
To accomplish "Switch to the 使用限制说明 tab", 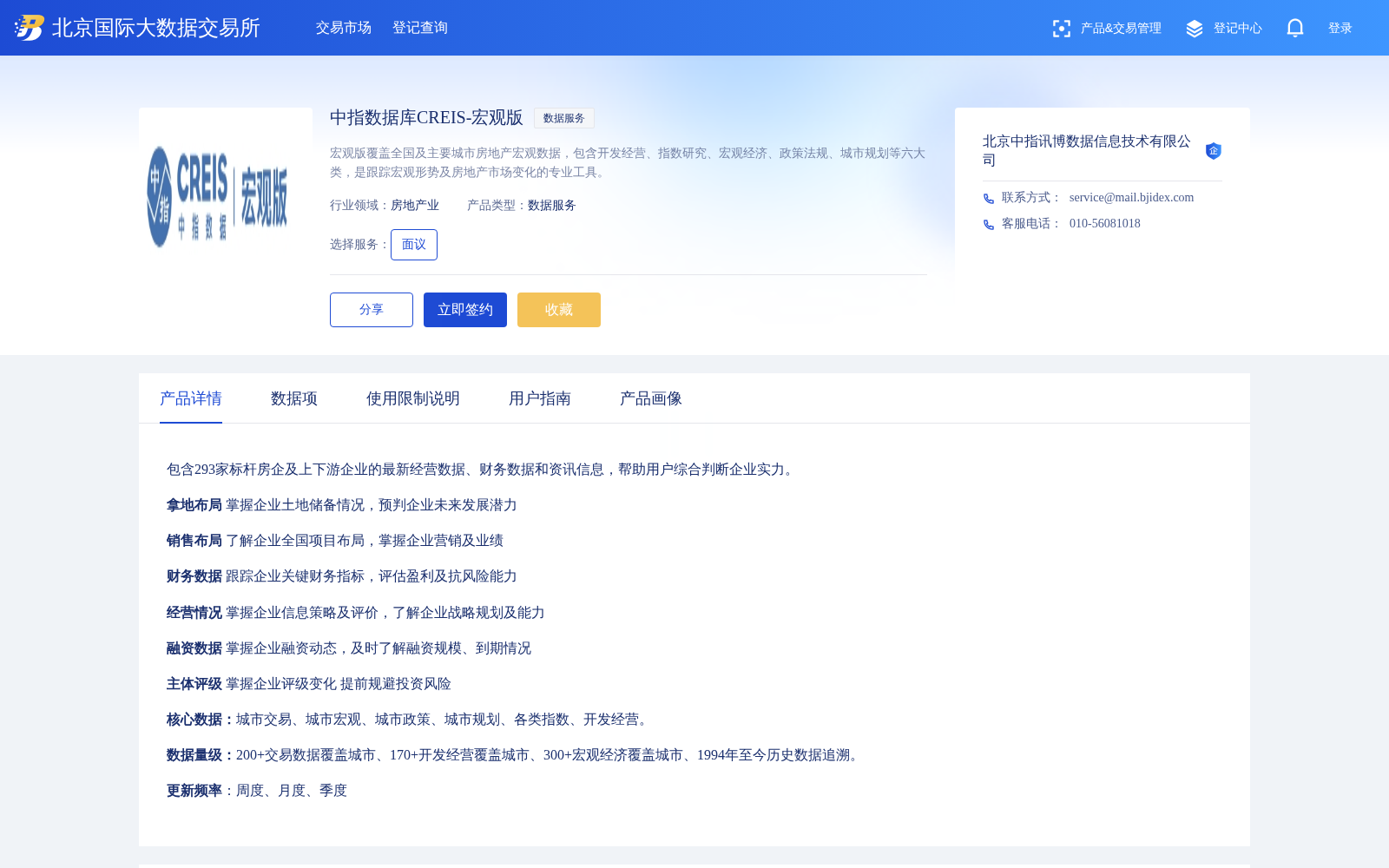I will coord(413,398).
